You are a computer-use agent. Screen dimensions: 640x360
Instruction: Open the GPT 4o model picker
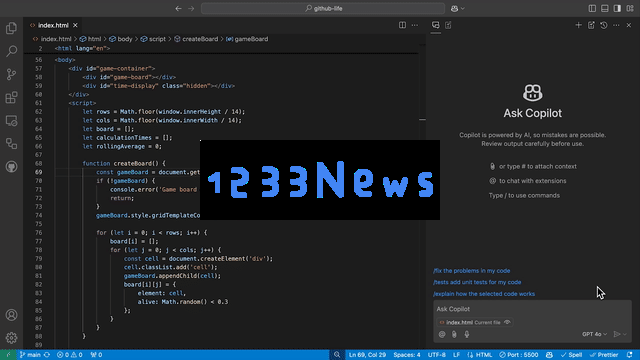(x=594, y=334)
